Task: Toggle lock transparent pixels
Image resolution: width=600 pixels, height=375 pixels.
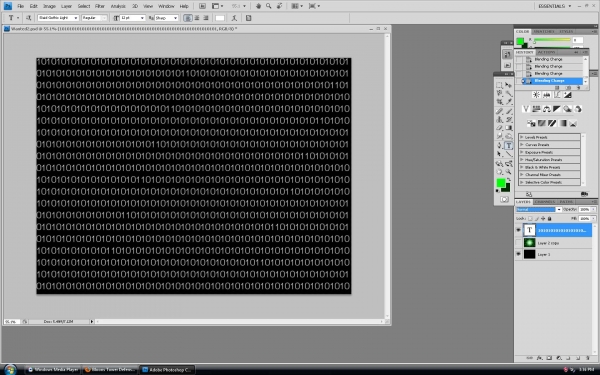Action: pos(530,218)
